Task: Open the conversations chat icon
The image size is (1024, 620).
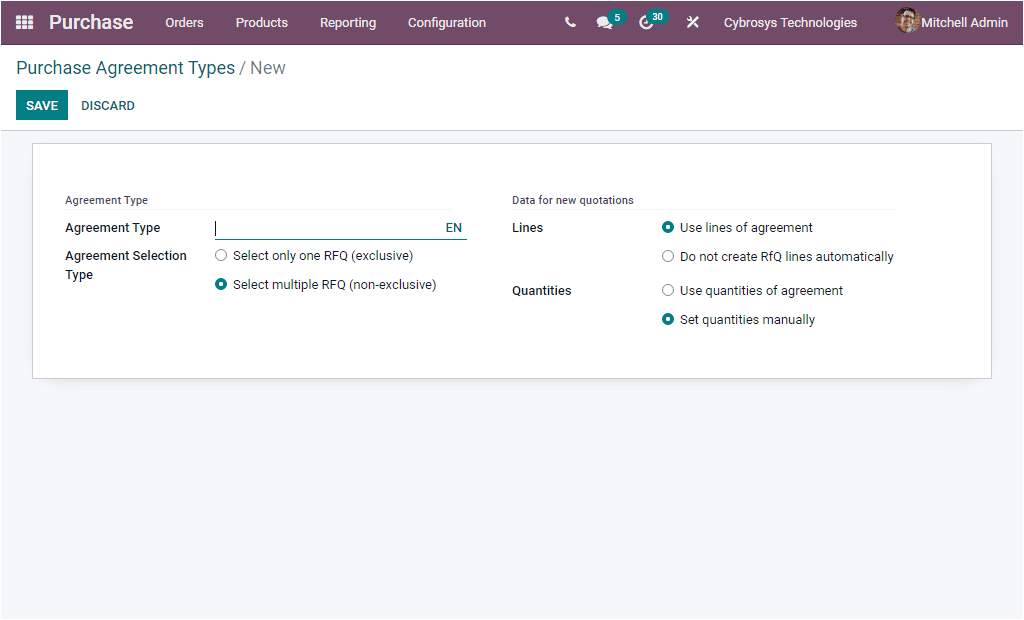Action: pos(604,22)
